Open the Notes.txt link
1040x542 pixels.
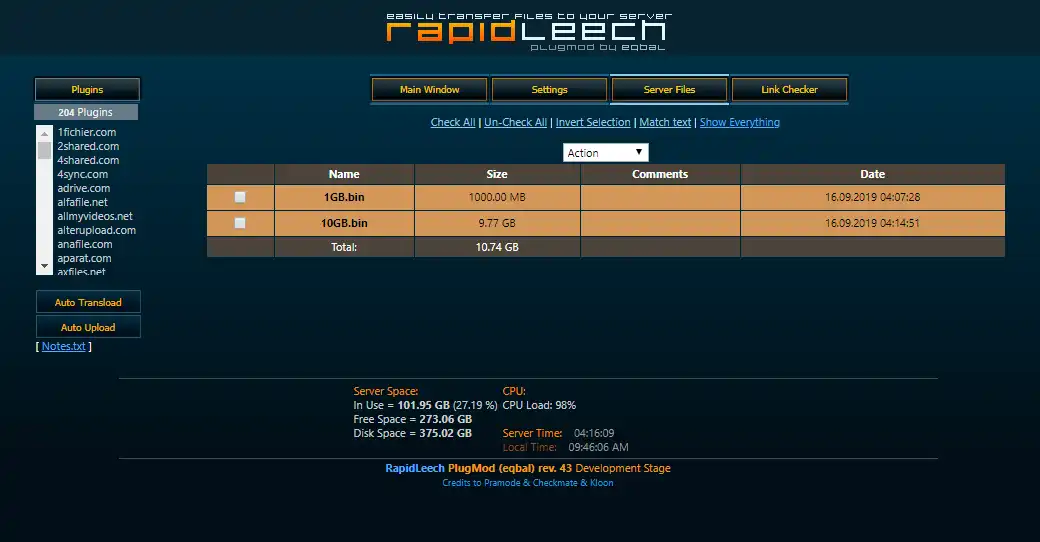(x=64, y=346)
